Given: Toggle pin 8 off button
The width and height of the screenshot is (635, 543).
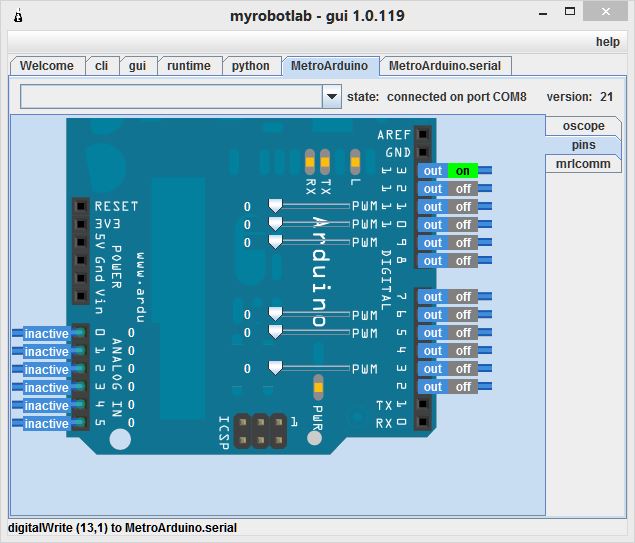Looking at the screenshot, I should tap(462, 261).
